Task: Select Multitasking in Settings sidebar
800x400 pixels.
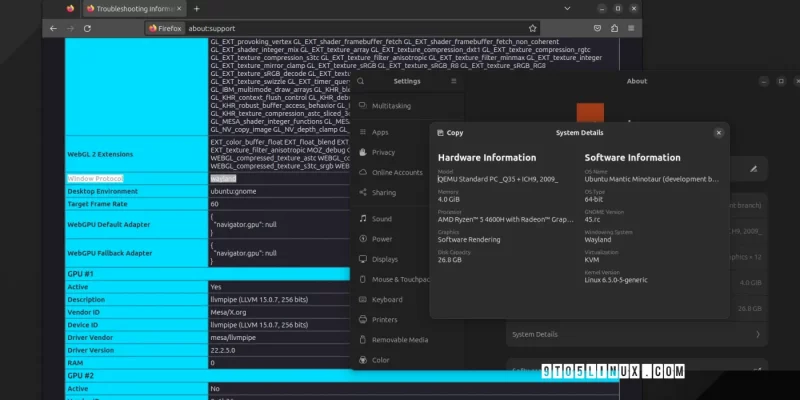Action: coord(407,106)
